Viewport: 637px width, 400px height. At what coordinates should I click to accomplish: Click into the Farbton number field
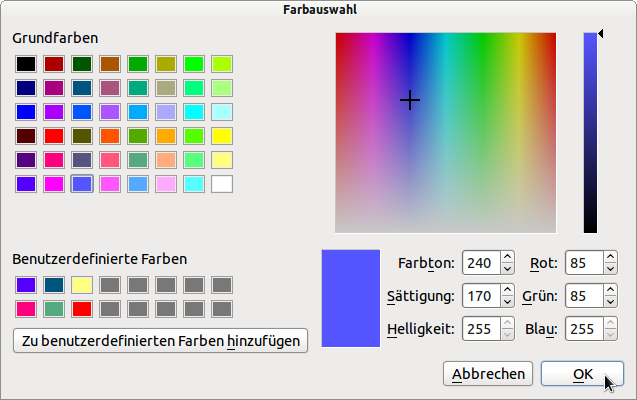coord(480,264)
